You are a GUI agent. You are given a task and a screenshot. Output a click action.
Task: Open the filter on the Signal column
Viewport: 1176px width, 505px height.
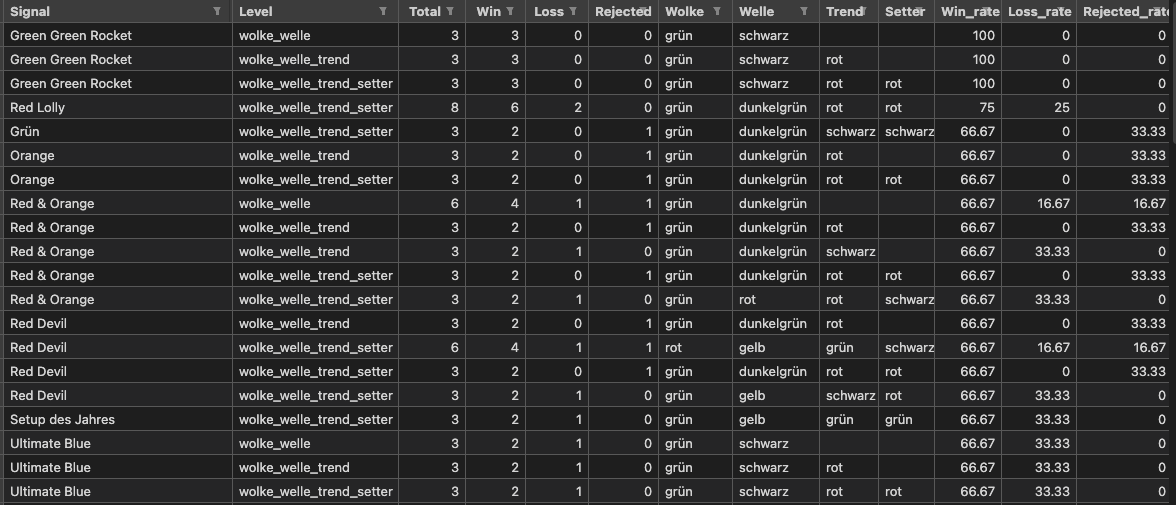(217, 11)
